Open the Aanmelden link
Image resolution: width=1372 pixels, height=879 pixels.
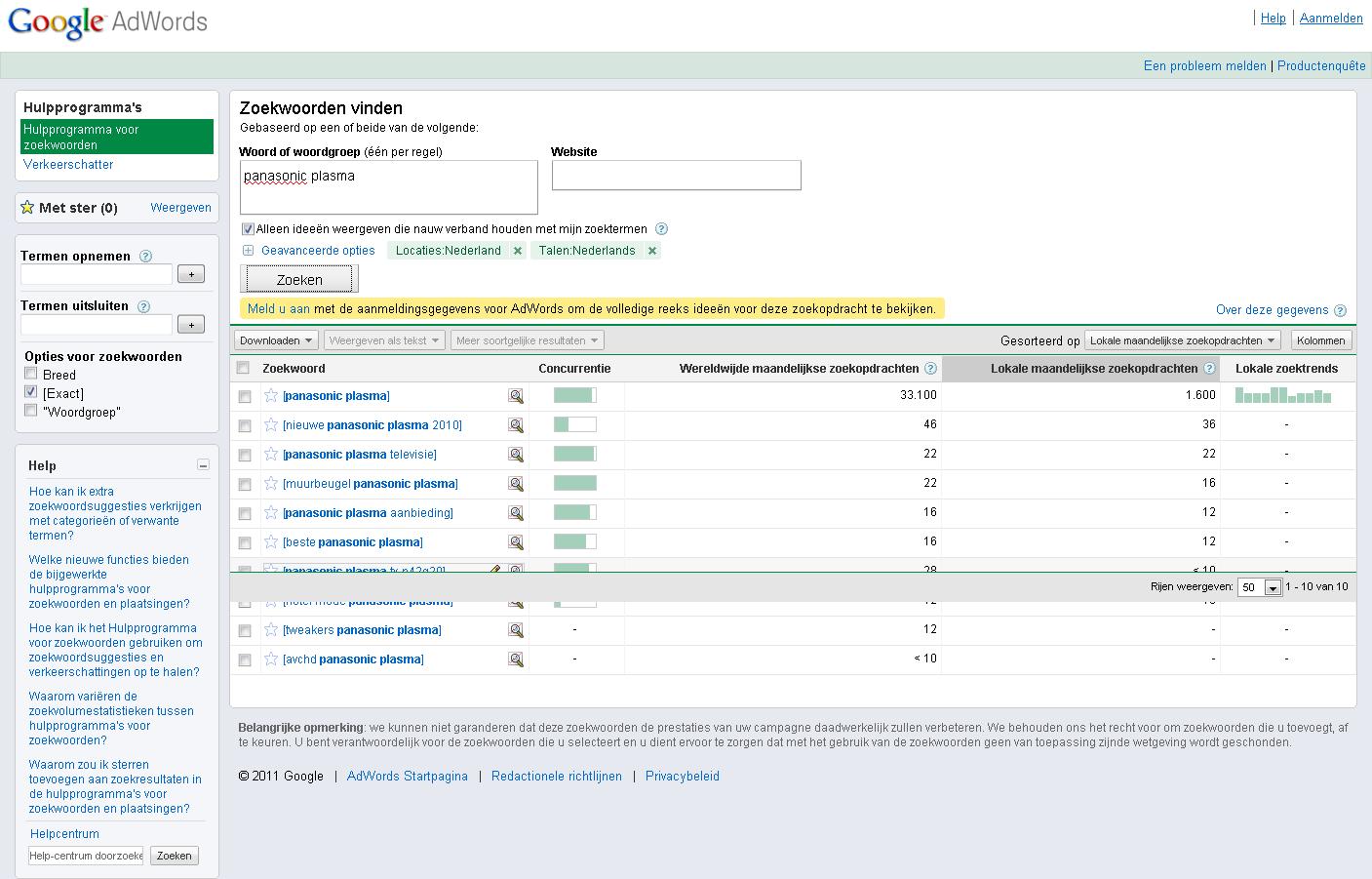[1331, 18]
